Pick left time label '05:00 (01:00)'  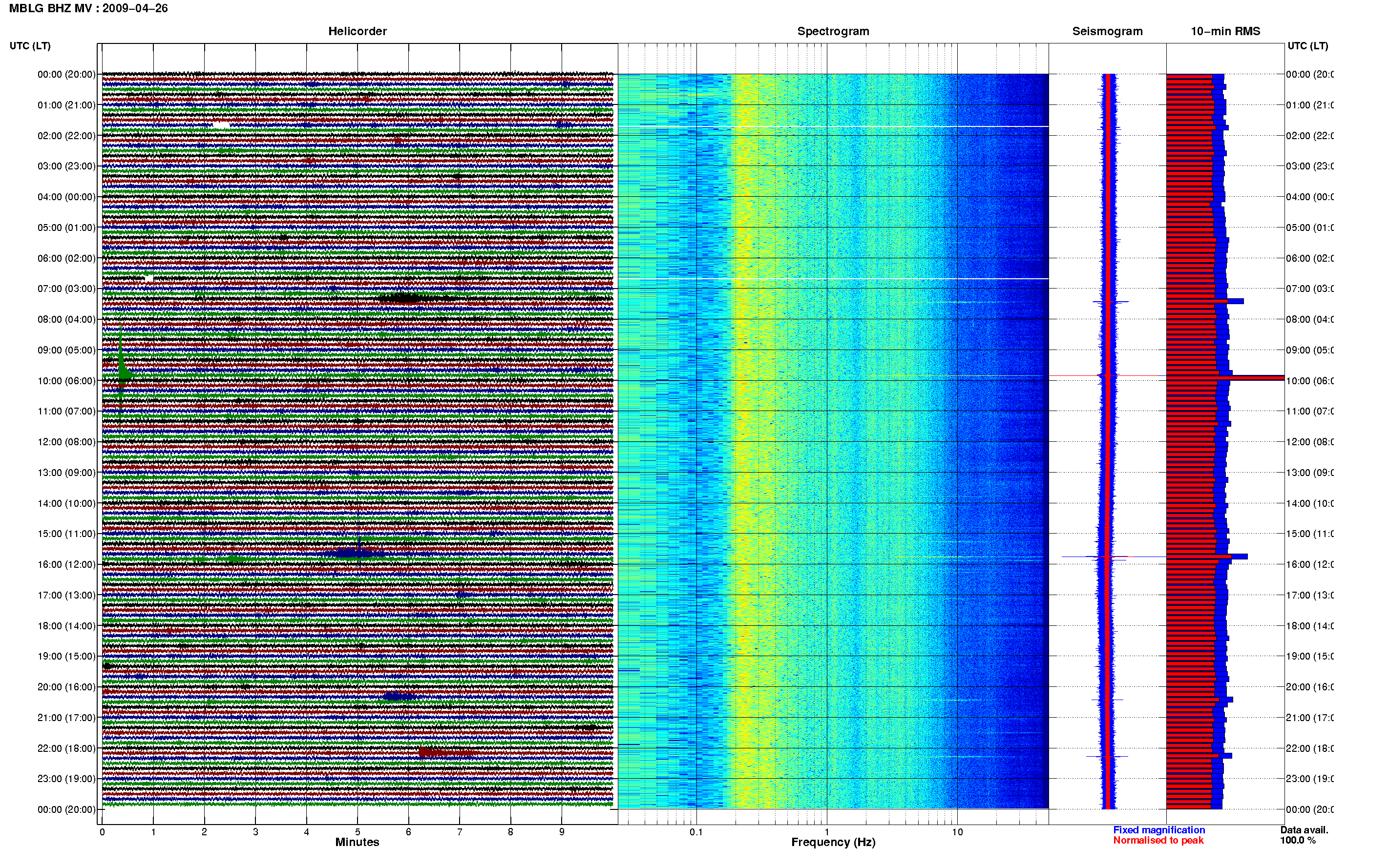pos(66,228)
